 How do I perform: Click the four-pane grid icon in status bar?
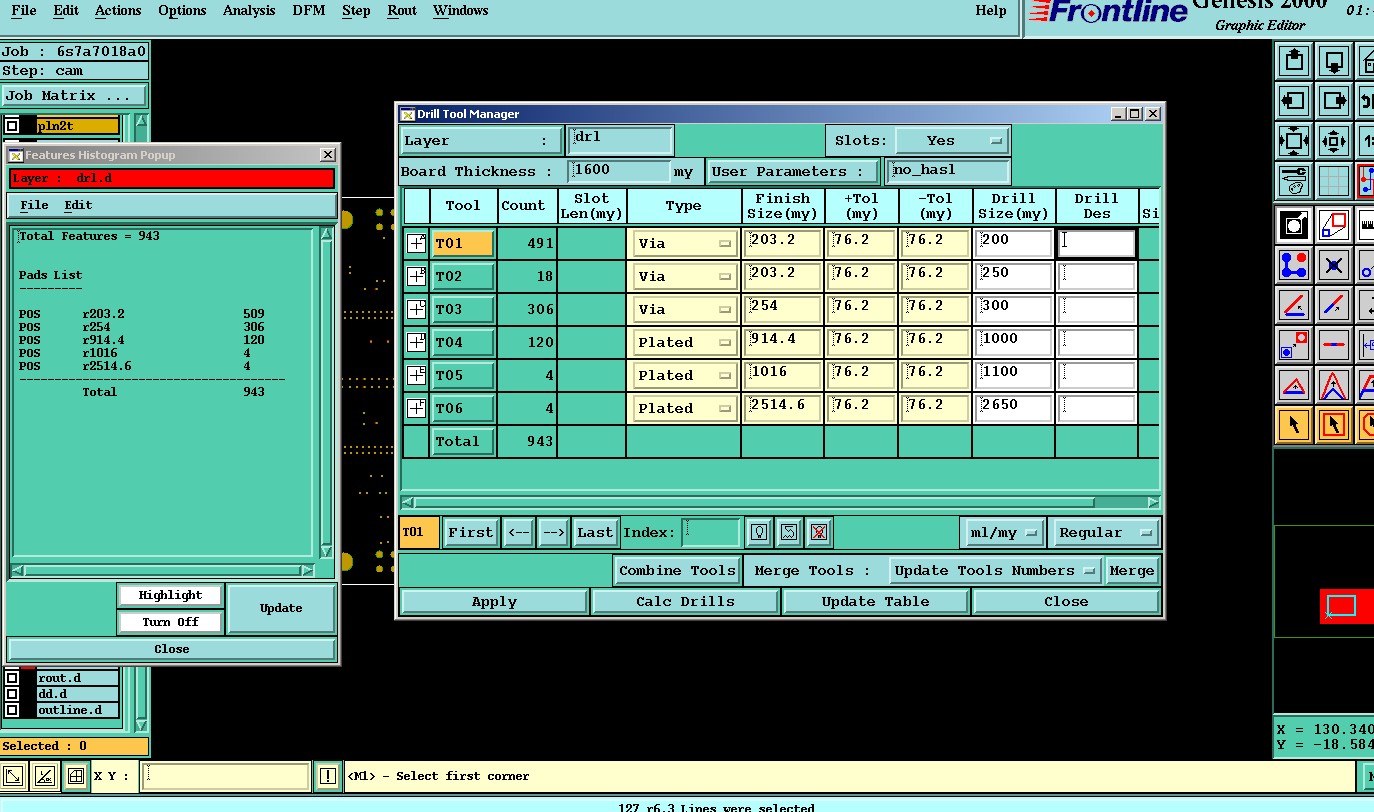click(75, 776)
